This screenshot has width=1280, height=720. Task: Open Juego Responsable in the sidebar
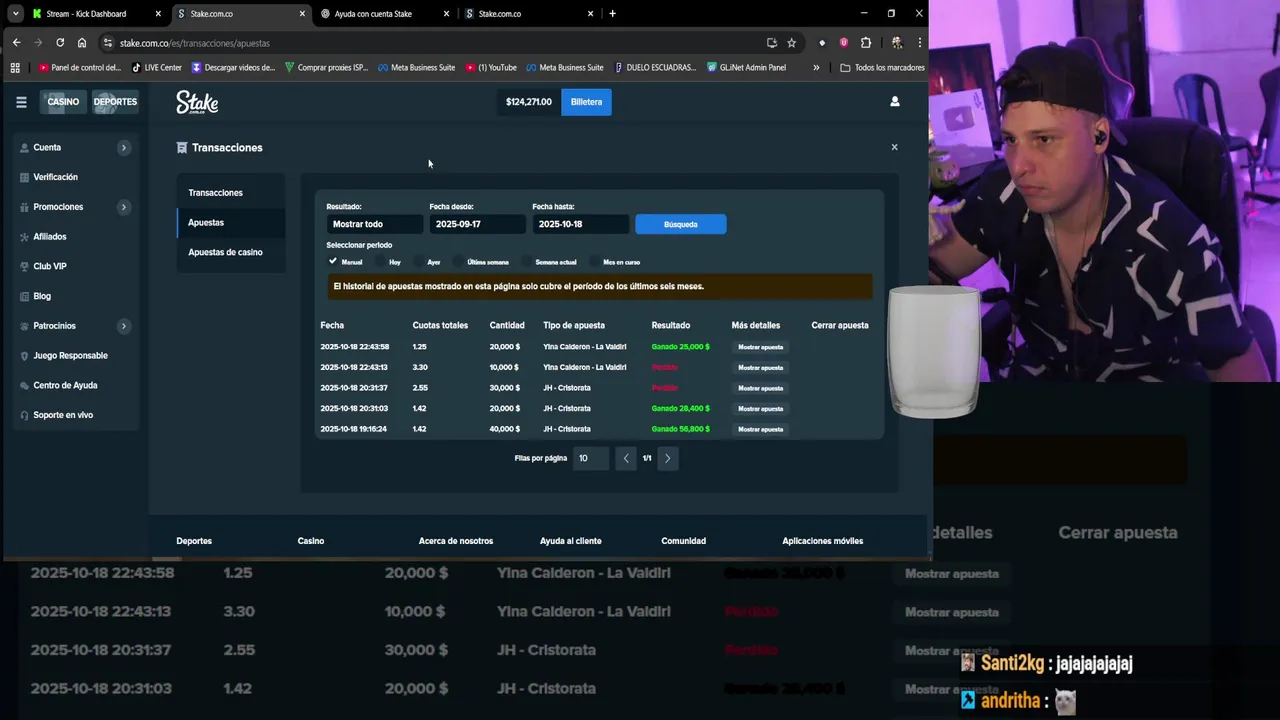[x=70, y=356]
